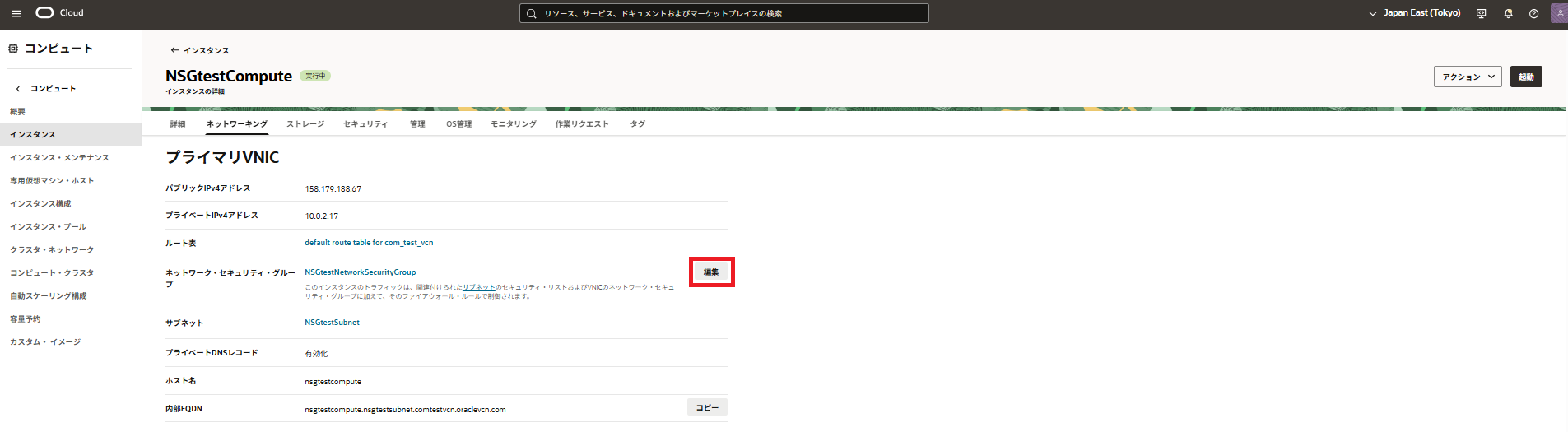This screenshot has height=432, width=1568.
Task: Click the hostname value nsgtestcompute
Action: coord(333,382)
